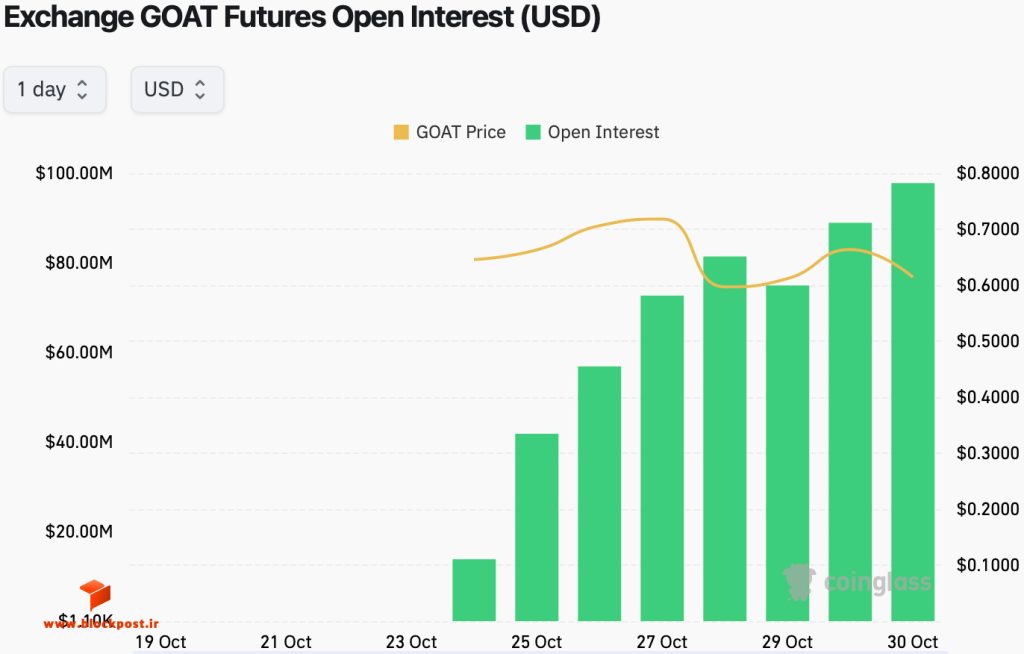Click the yellow GOAT Price color swatch
The width and height of the screenshot is (1024, 654).
(401, 132)
